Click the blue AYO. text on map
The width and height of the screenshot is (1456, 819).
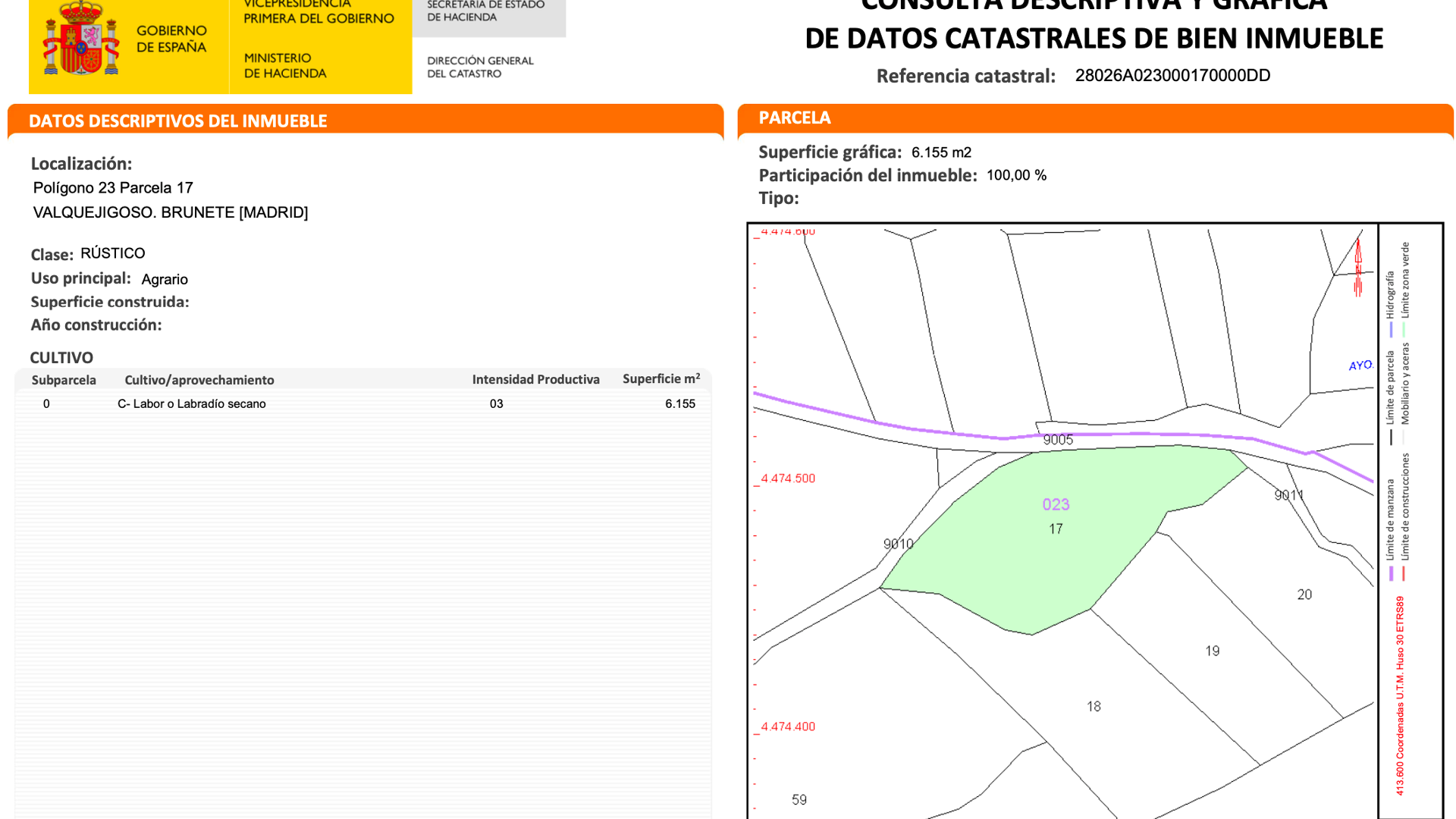1360,366
